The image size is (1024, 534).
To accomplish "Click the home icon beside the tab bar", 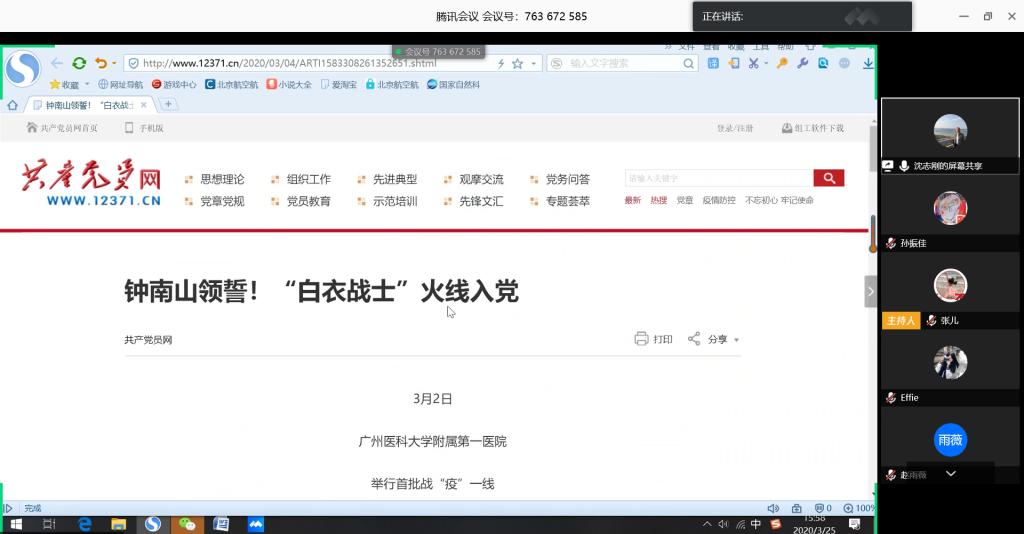I will tap(13, 105).
